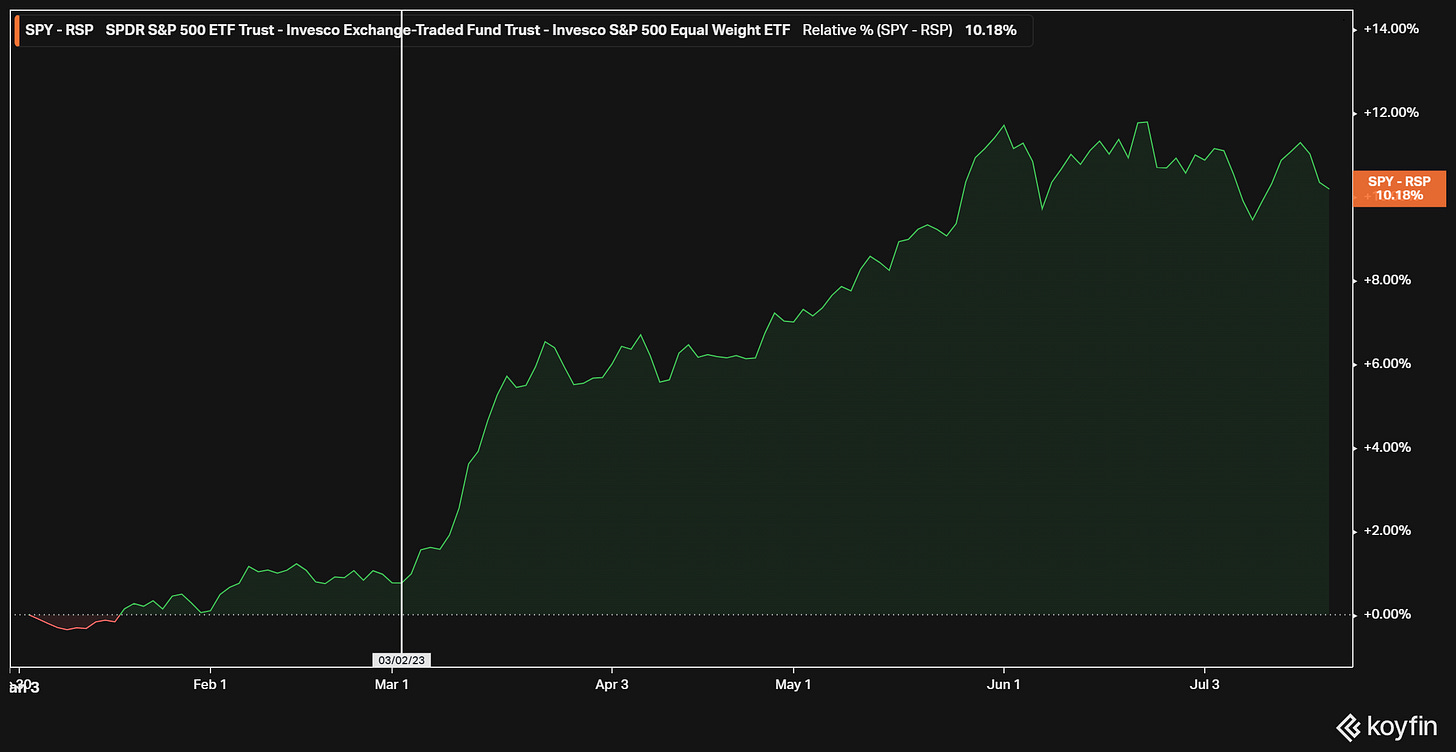Click the Feb 1 date label

[210, 684]
